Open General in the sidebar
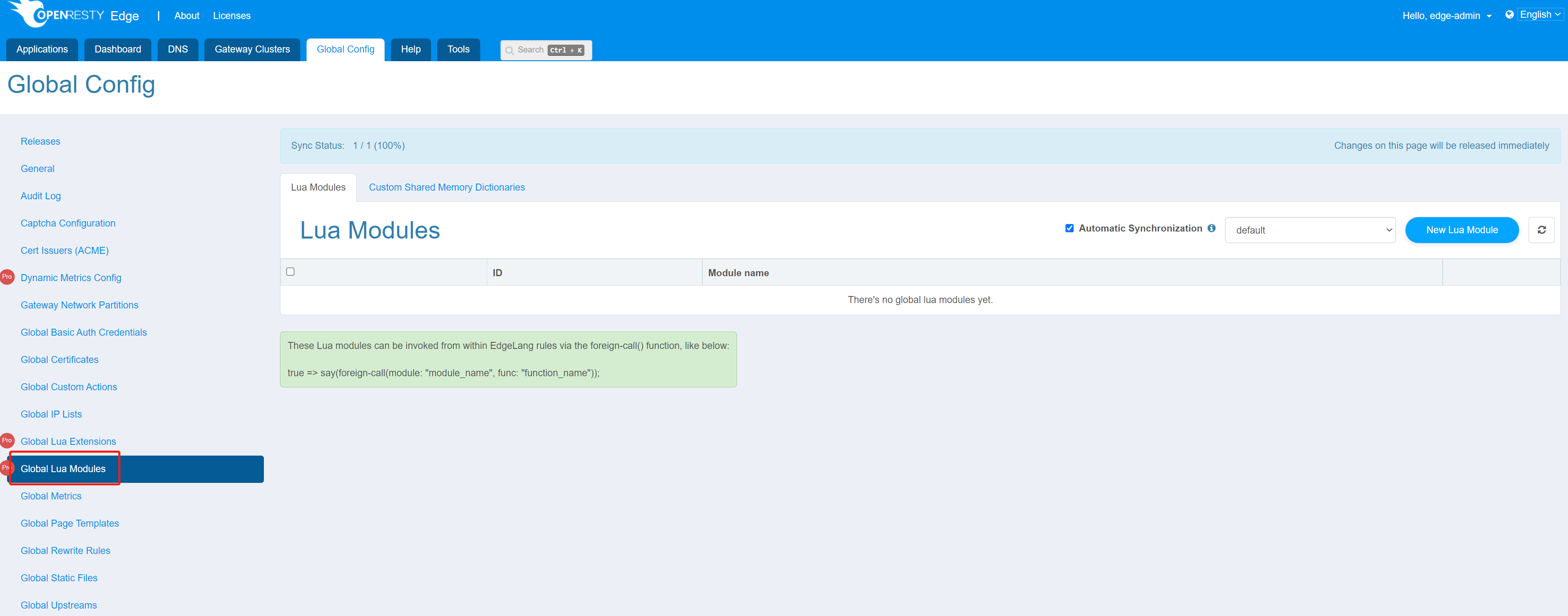 (x=37, y=169)
